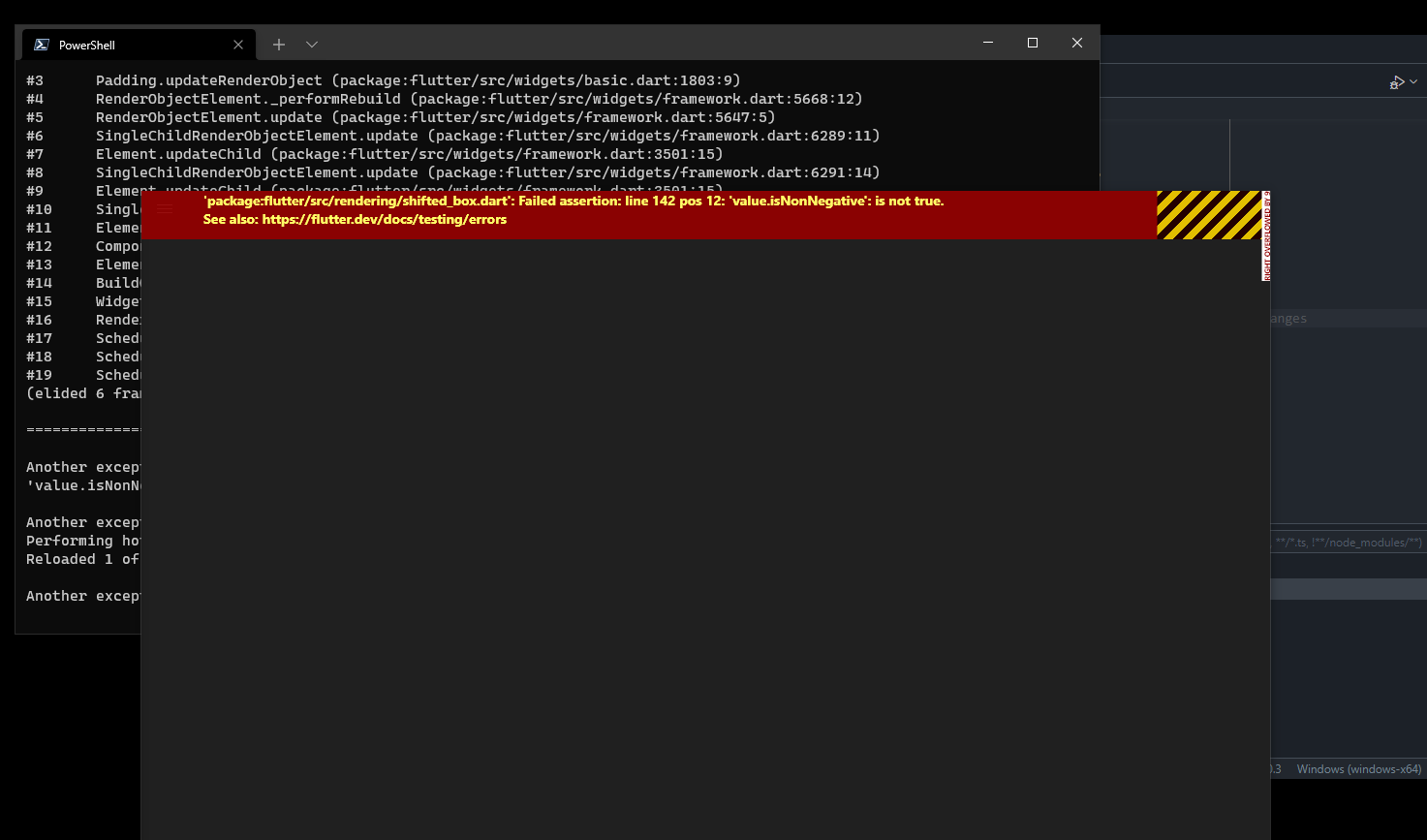This screenshot has height=840, width=1427.
Task: Maximize the PowerShell window
Action: pyautogui.click(x=1033, y=43)
